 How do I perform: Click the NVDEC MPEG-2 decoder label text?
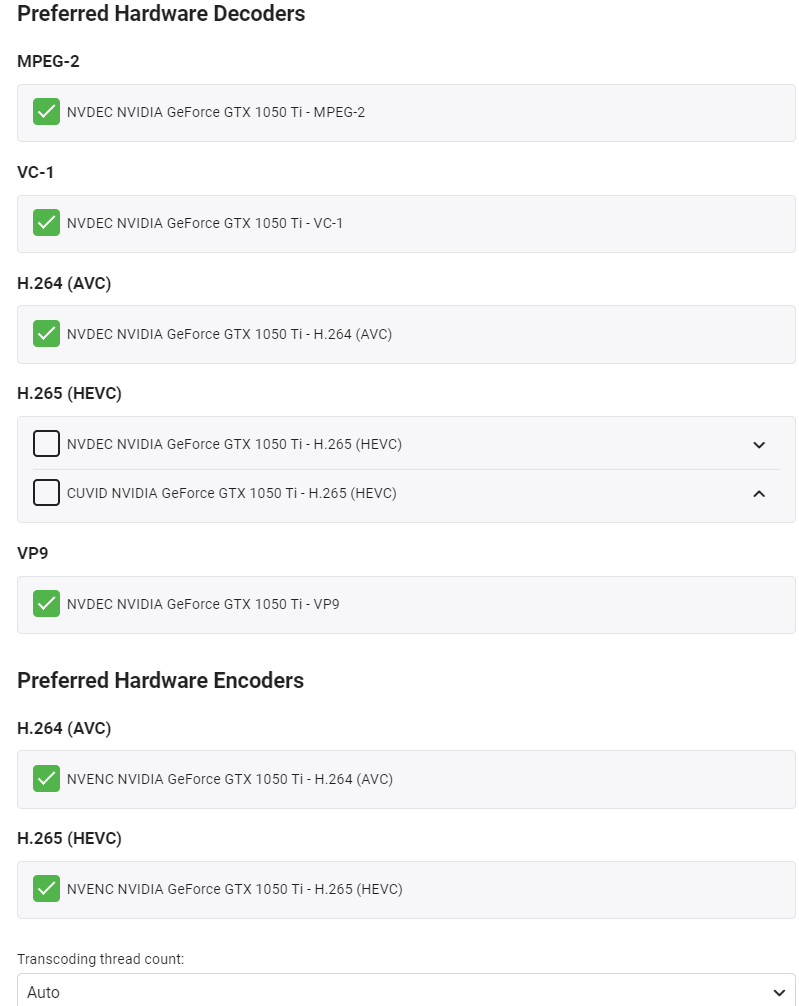216,112
